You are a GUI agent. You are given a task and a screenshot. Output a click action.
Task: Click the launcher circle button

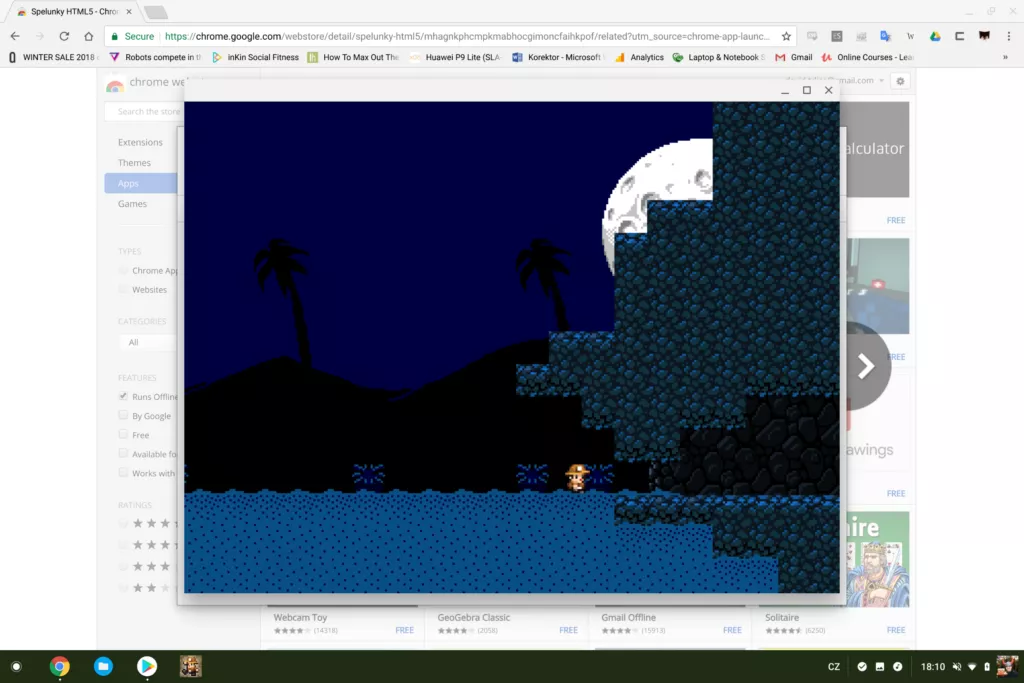16,666
